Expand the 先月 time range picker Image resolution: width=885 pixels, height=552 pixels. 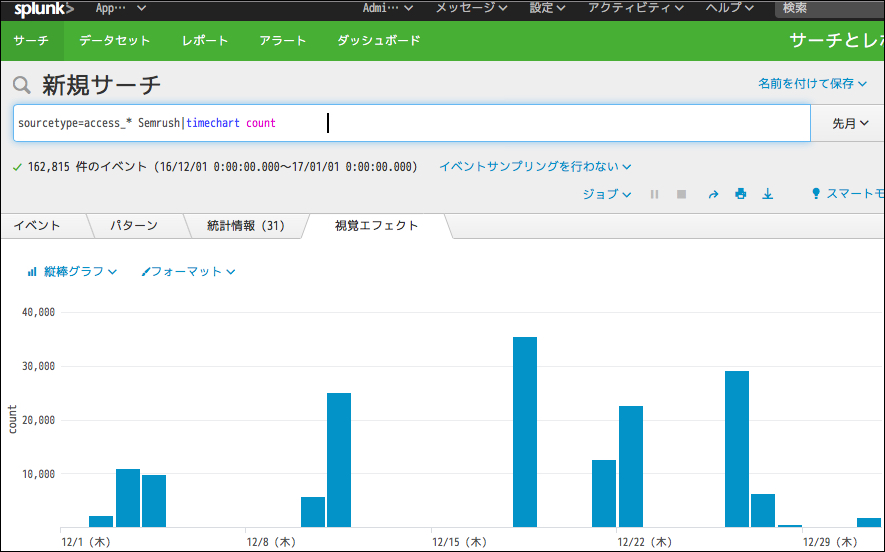tap(849, 123)
